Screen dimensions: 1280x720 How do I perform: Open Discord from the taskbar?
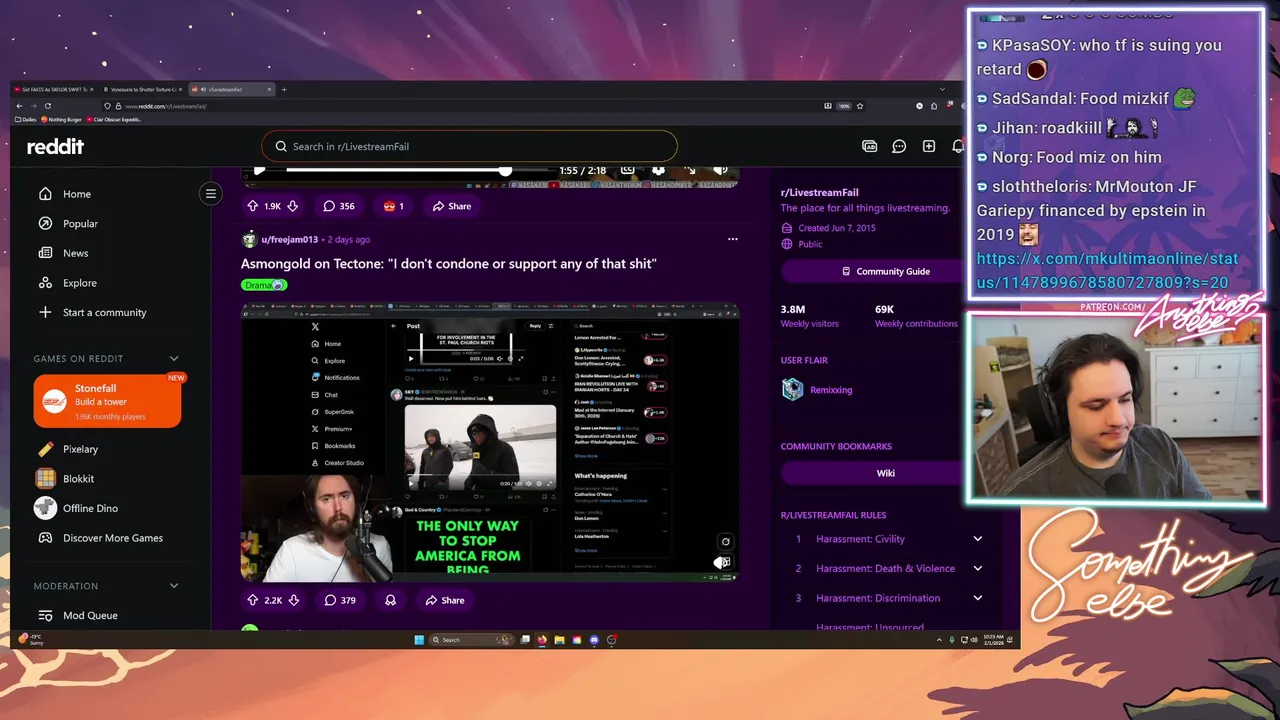coord(594,640)
